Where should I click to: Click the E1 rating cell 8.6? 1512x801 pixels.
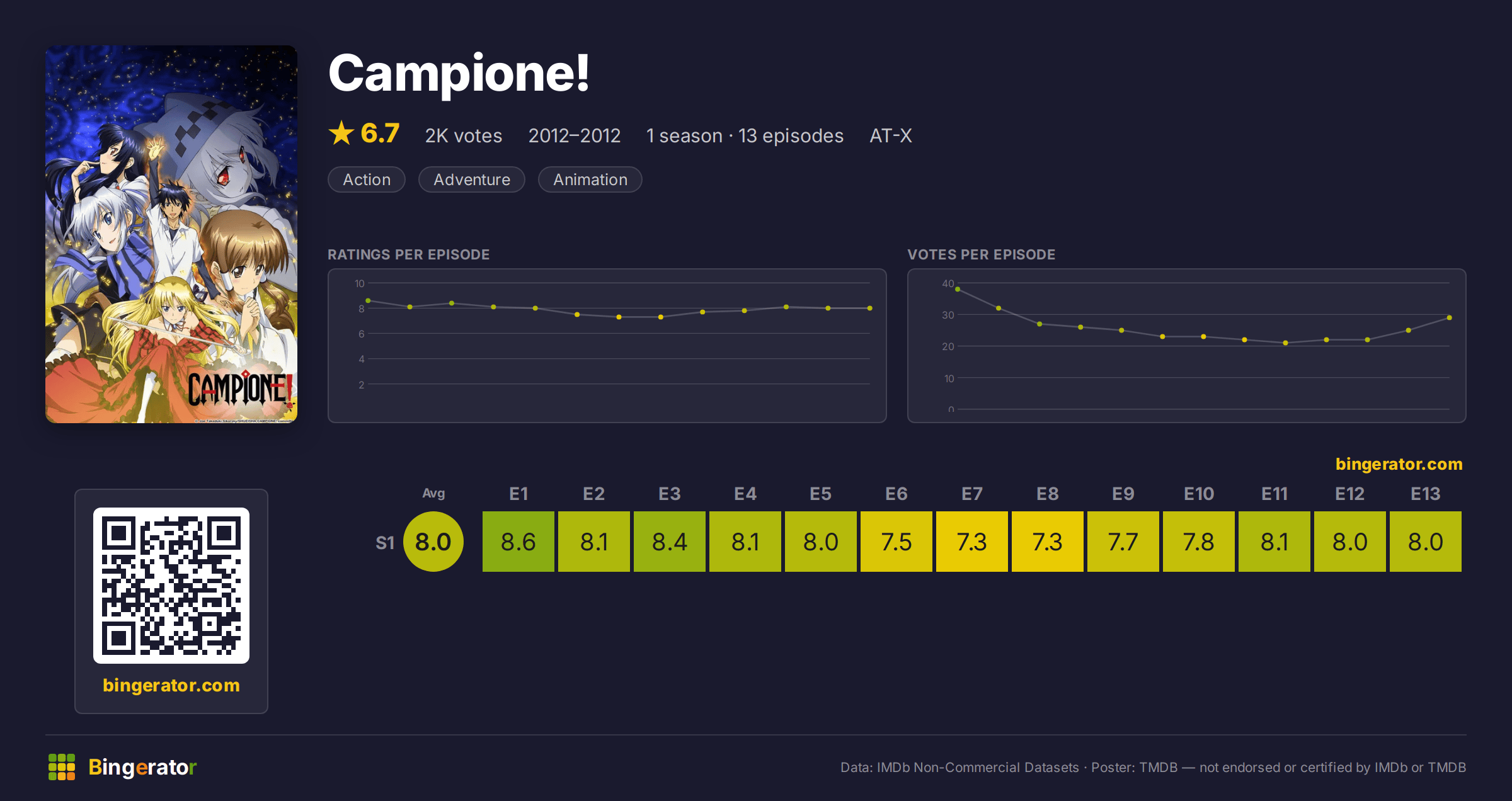click(x=518, y=542)
